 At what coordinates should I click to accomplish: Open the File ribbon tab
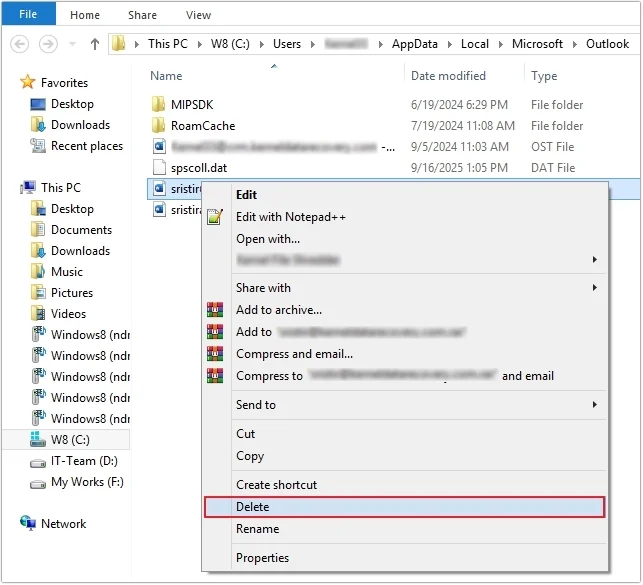28,14
